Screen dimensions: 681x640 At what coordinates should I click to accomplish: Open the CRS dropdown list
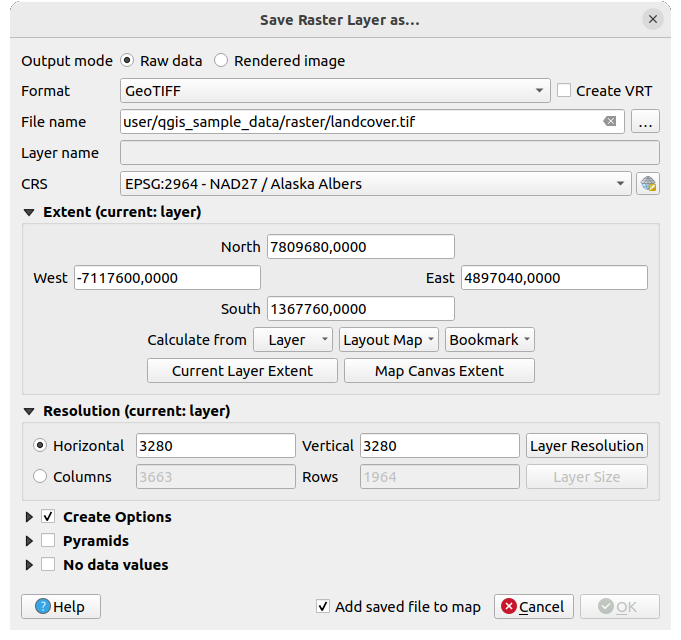(375, 184)
